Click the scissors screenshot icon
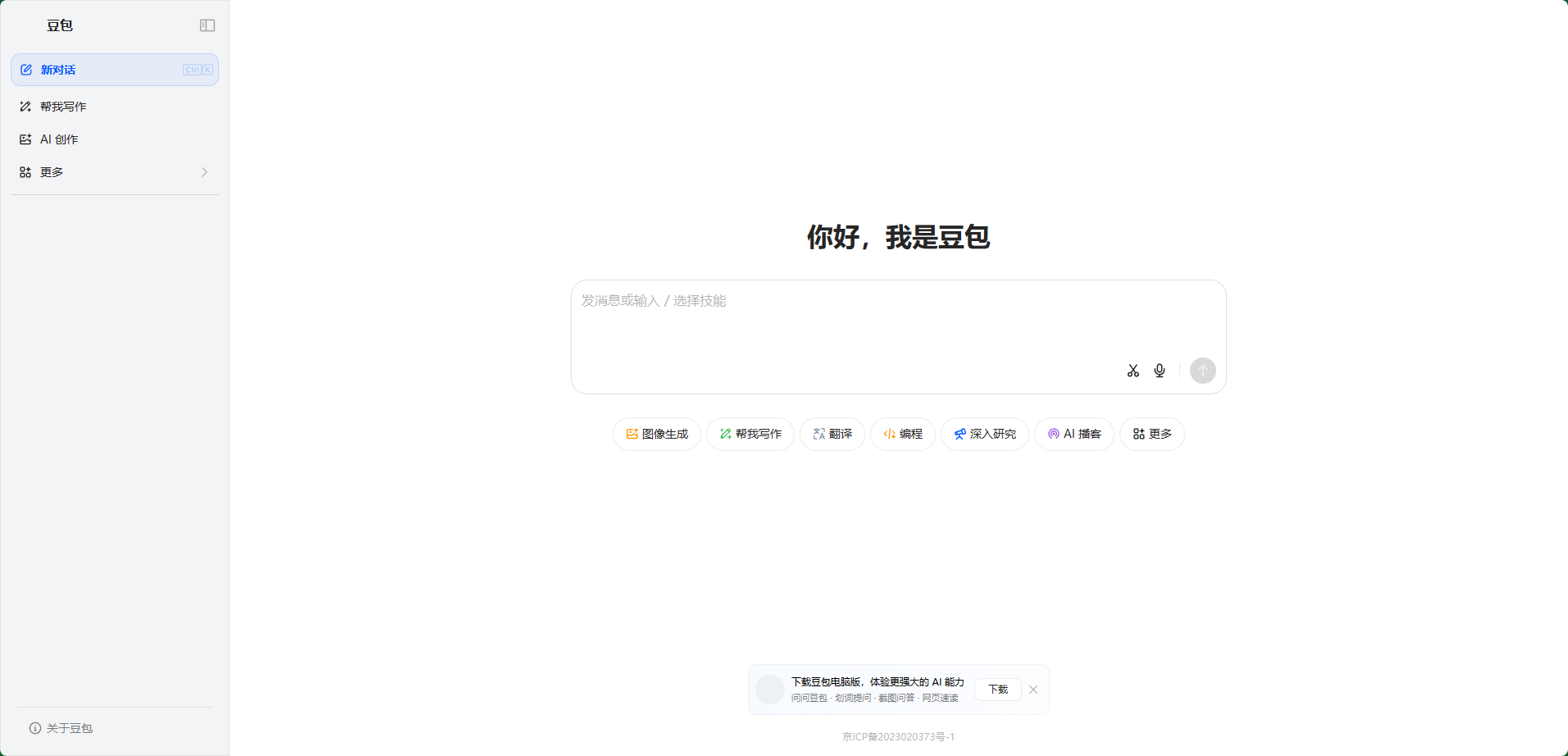 click(x=1133, y=371)
